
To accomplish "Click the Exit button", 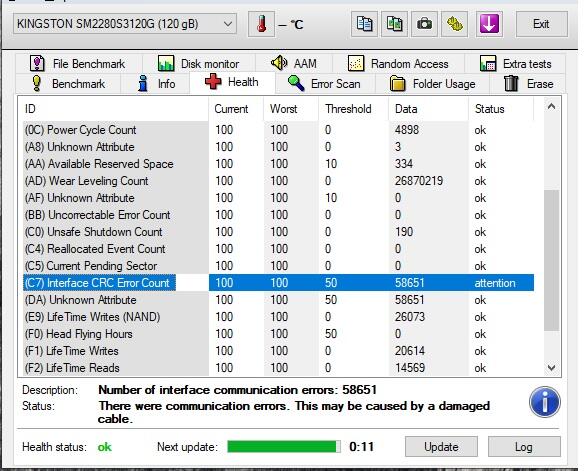I will point(541,24).
